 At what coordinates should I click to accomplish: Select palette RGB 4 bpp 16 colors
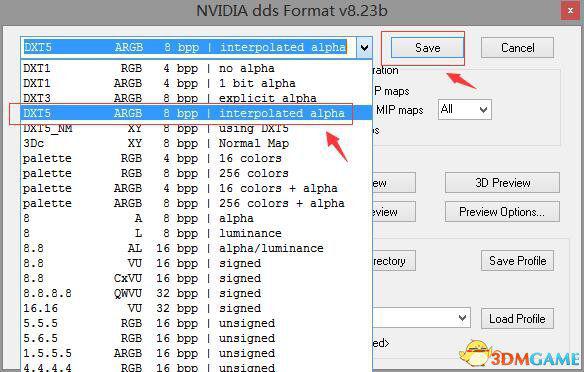(197, 158)
